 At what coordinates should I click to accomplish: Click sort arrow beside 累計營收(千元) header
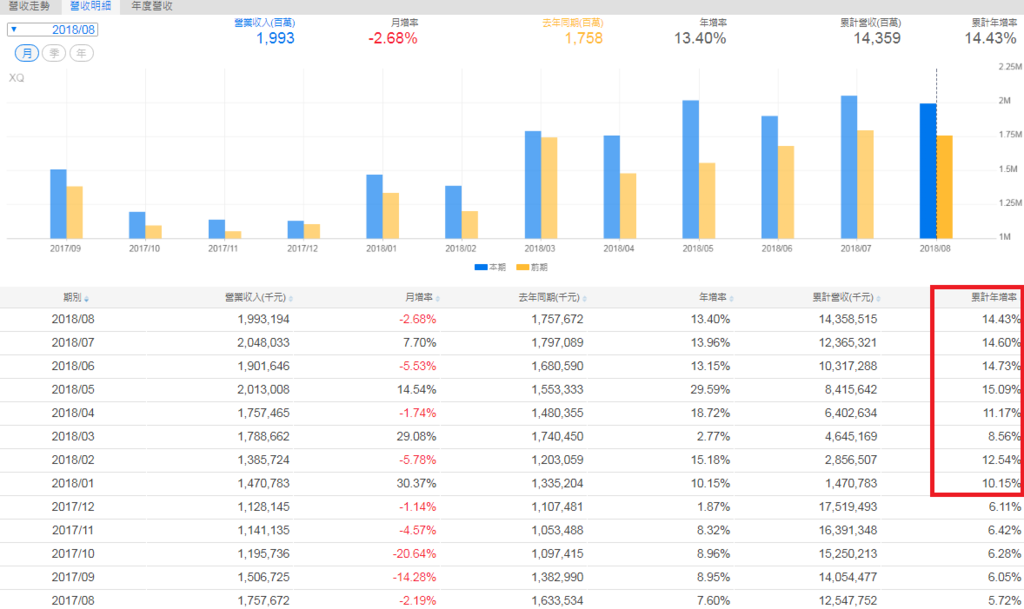(878, 299)
